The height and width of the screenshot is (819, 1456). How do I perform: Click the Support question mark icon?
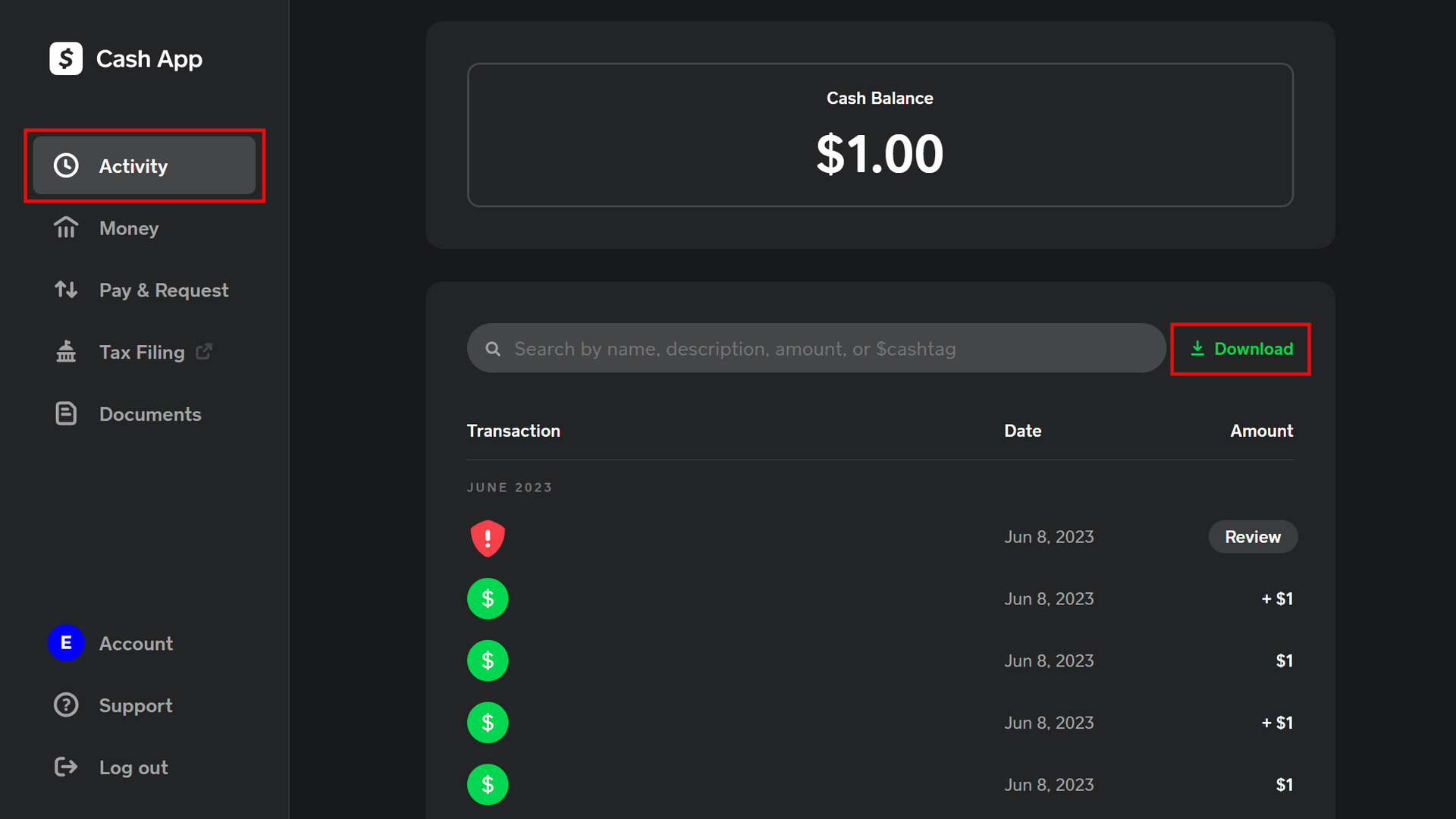tap(66, 705)
